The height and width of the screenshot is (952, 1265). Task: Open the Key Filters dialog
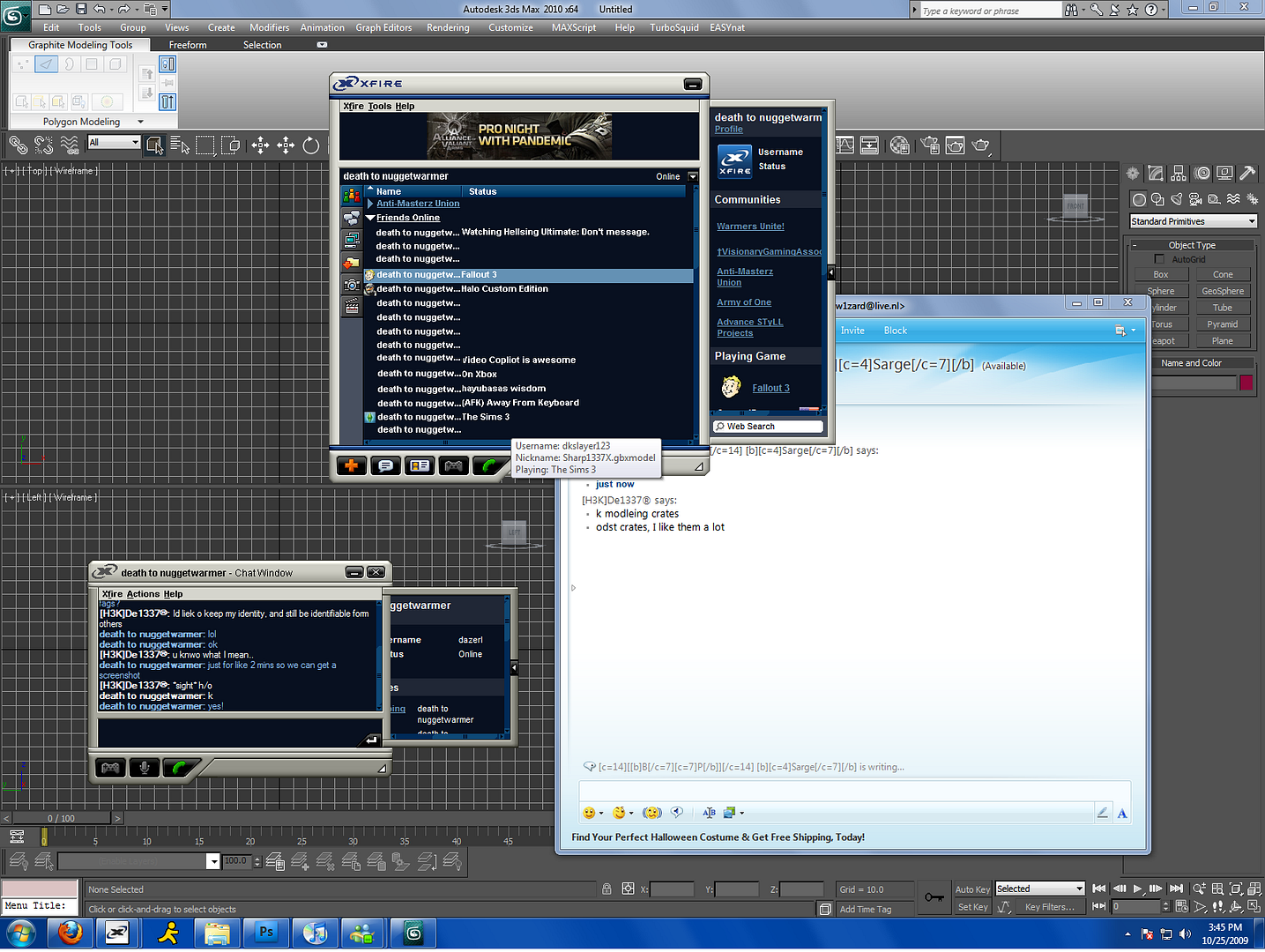pyautogui.click(x=1049, y=907)
